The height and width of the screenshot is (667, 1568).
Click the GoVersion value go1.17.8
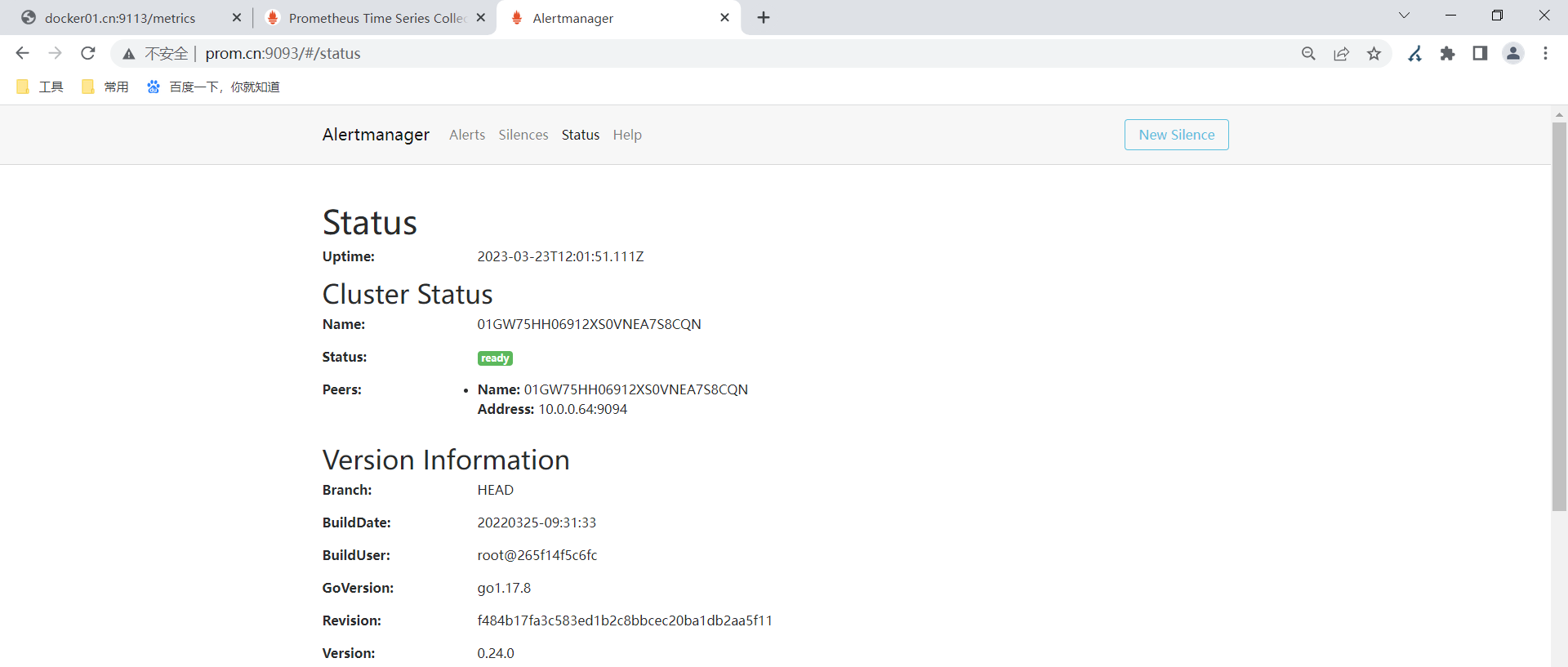point(504,588)
